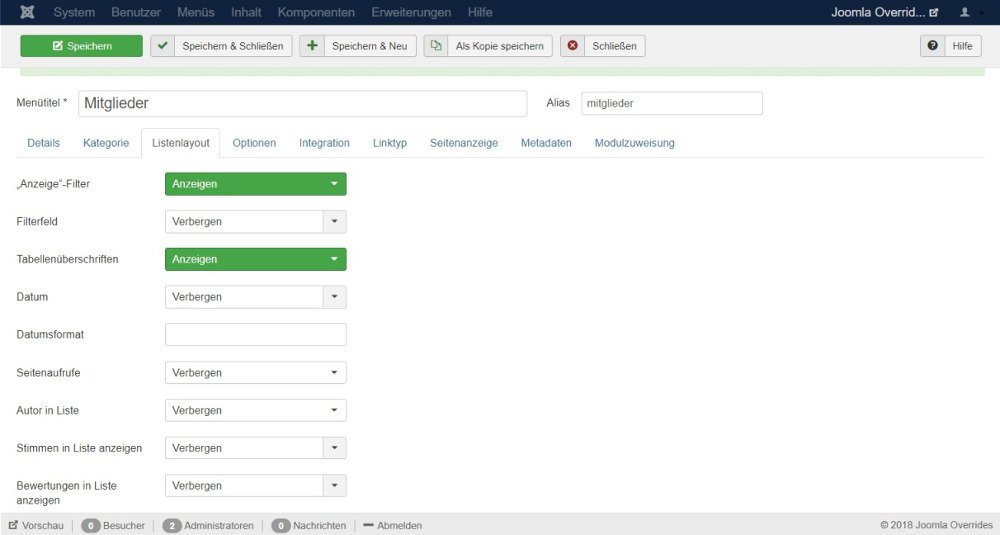Screen dimensions: 1000x535
Task: Open the Seitenaufrufe dropdown
Action: pos(256,372)
